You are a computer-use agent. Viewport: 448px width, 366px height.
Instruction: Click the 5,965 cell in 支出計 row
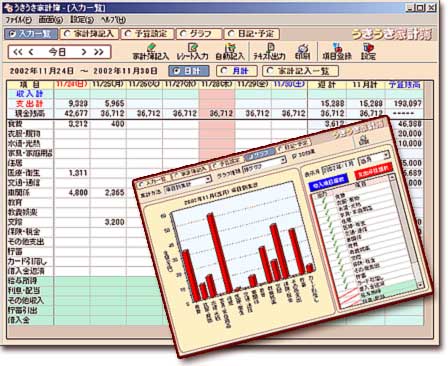pos(108,104)
